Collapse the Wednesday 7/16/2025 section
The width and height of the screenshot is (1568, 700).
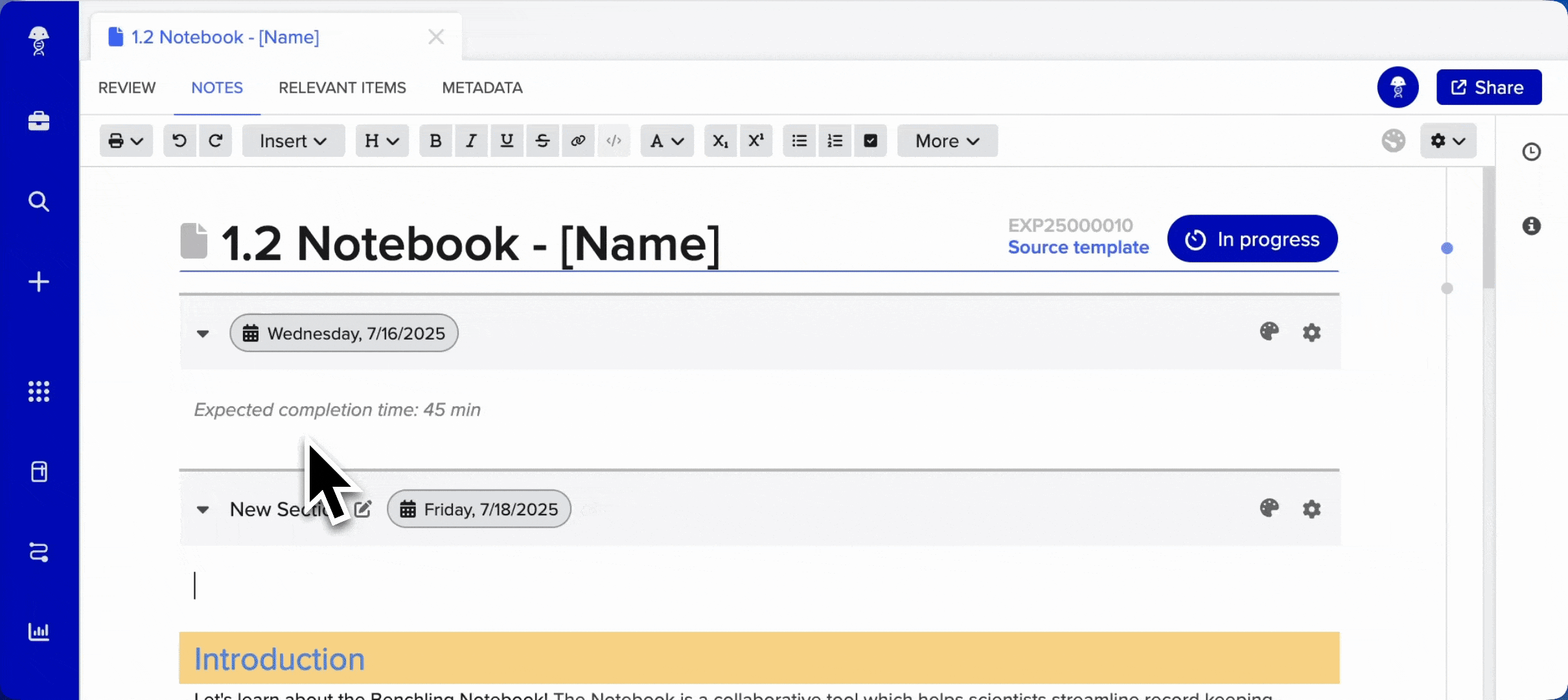tap(203, 334)
